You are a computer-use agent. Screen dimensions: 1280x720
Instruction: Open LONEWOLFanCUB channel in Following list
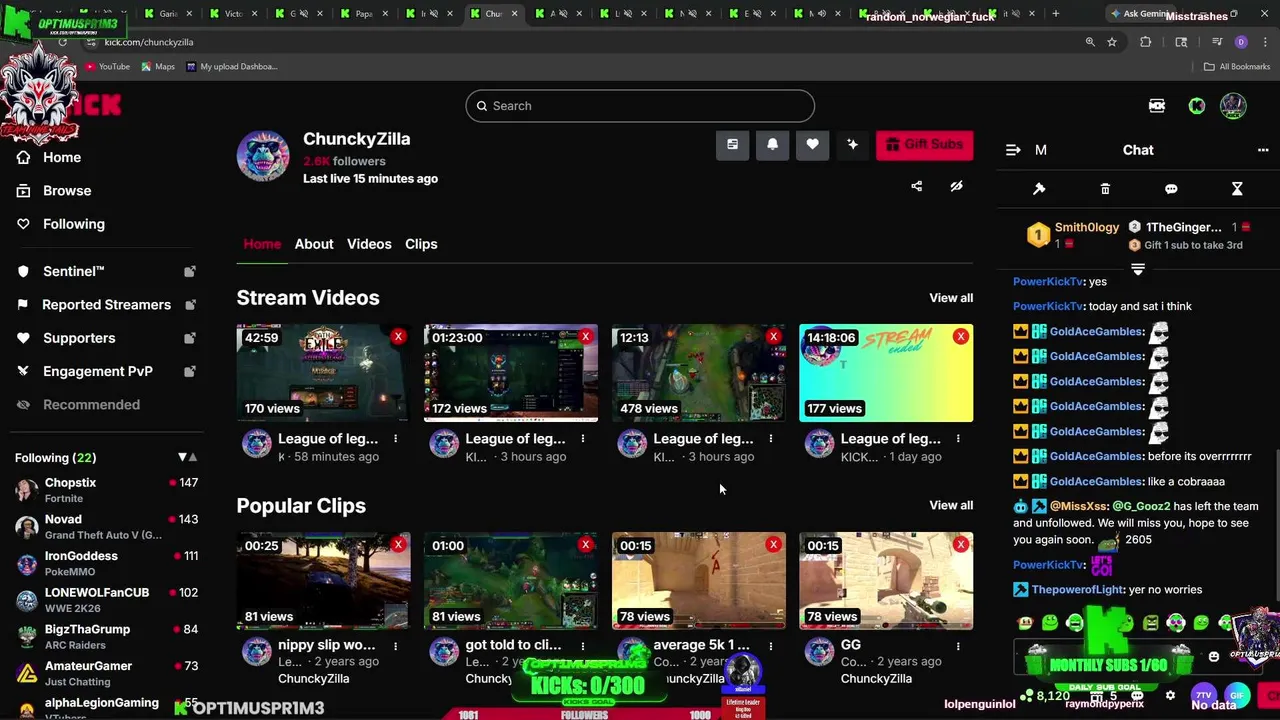click(x=105, y=600)
